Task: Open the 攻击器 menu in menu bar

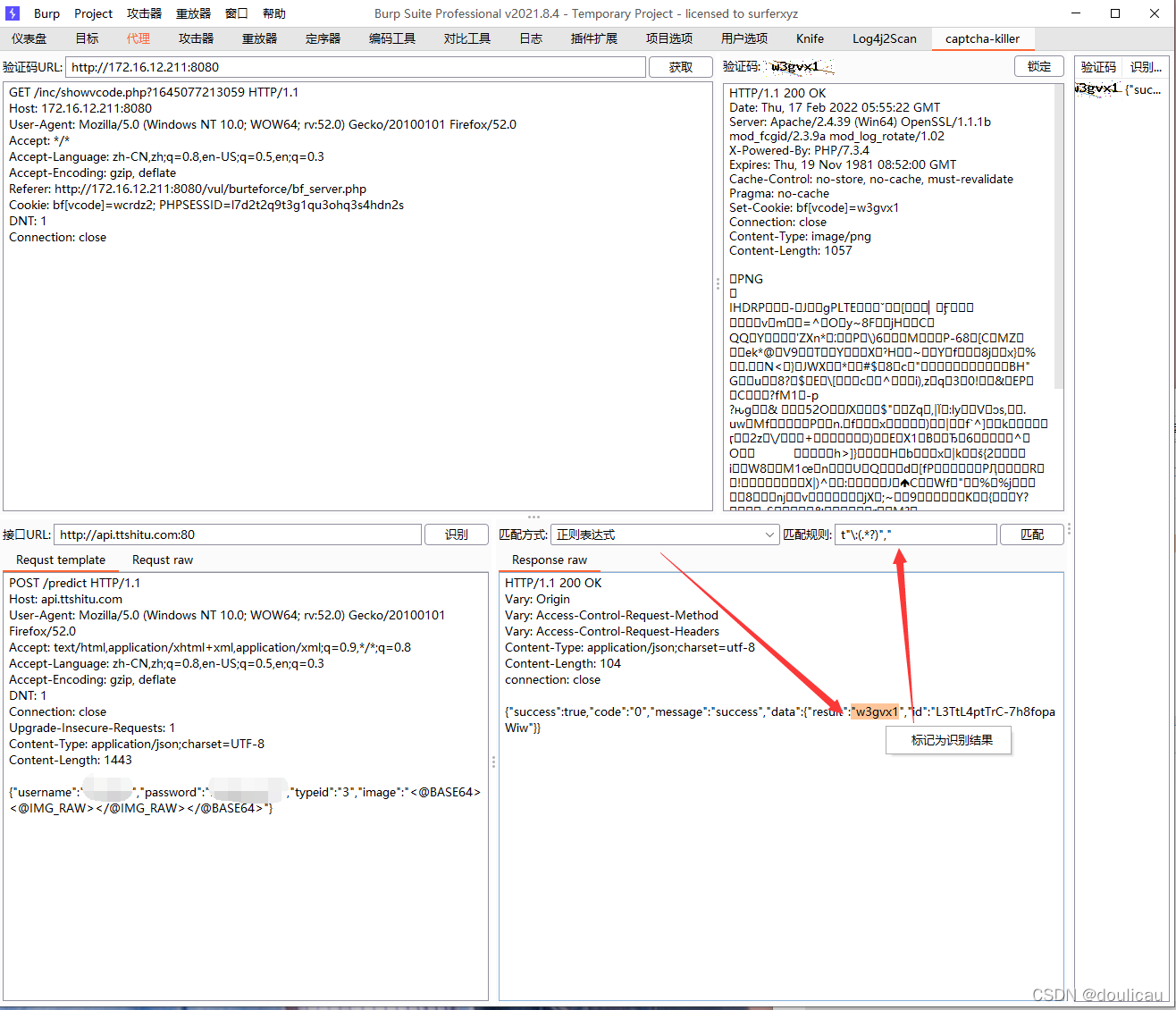Action: pyautogui.click(x=144, y=13)
